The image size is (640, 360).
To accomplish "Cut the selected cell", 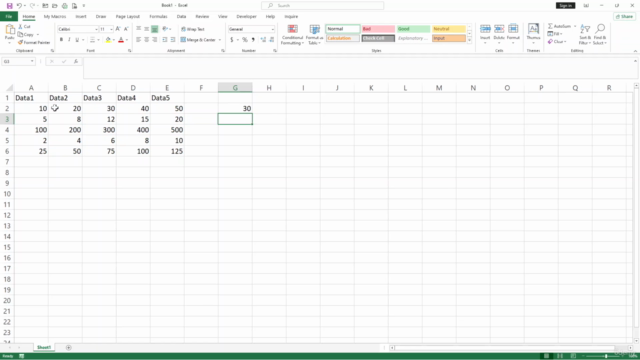I will click(24, 27).
